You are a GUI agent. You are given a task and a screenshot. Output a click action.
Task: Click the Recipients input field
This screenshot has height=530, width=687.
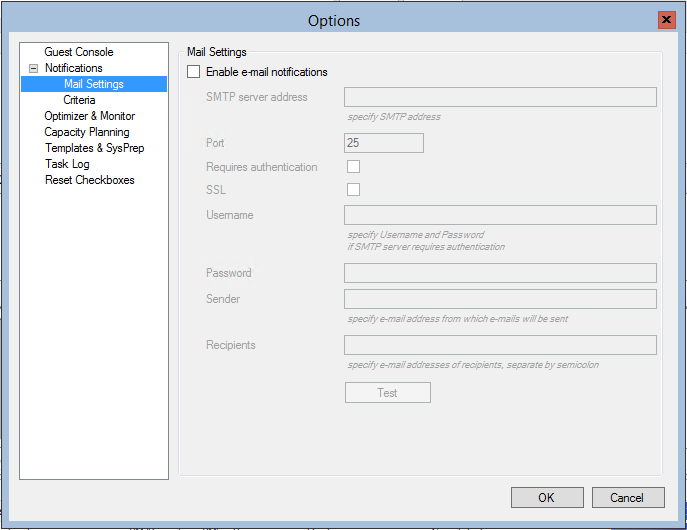click(x=500, y=345)
